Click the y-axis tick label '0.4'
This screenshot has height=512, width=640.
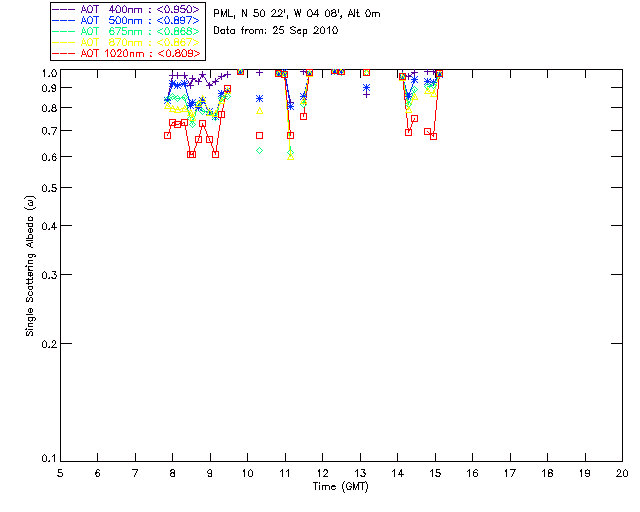point(49,226)
